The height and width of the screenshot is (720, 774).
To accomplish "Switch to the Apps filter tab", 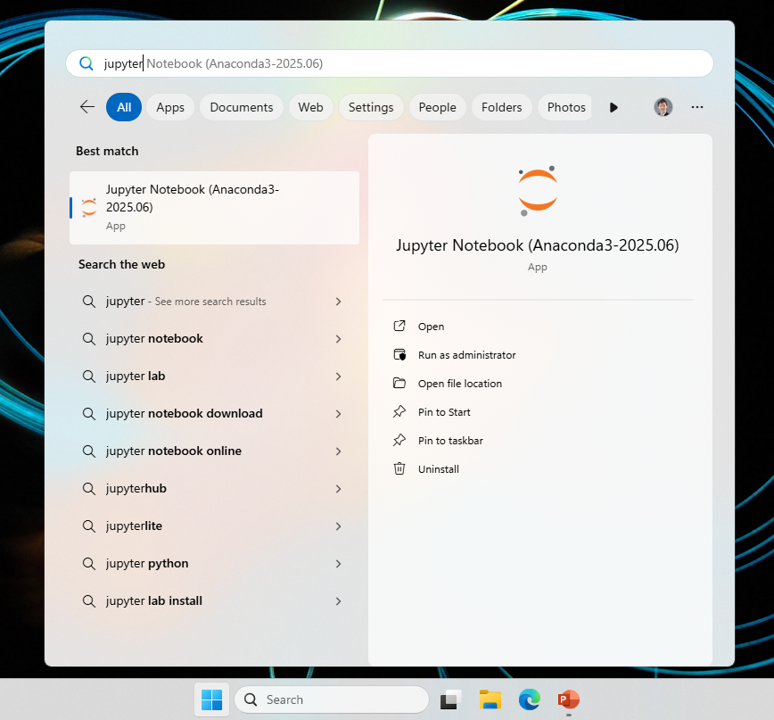I will click(x=170, y=107).
